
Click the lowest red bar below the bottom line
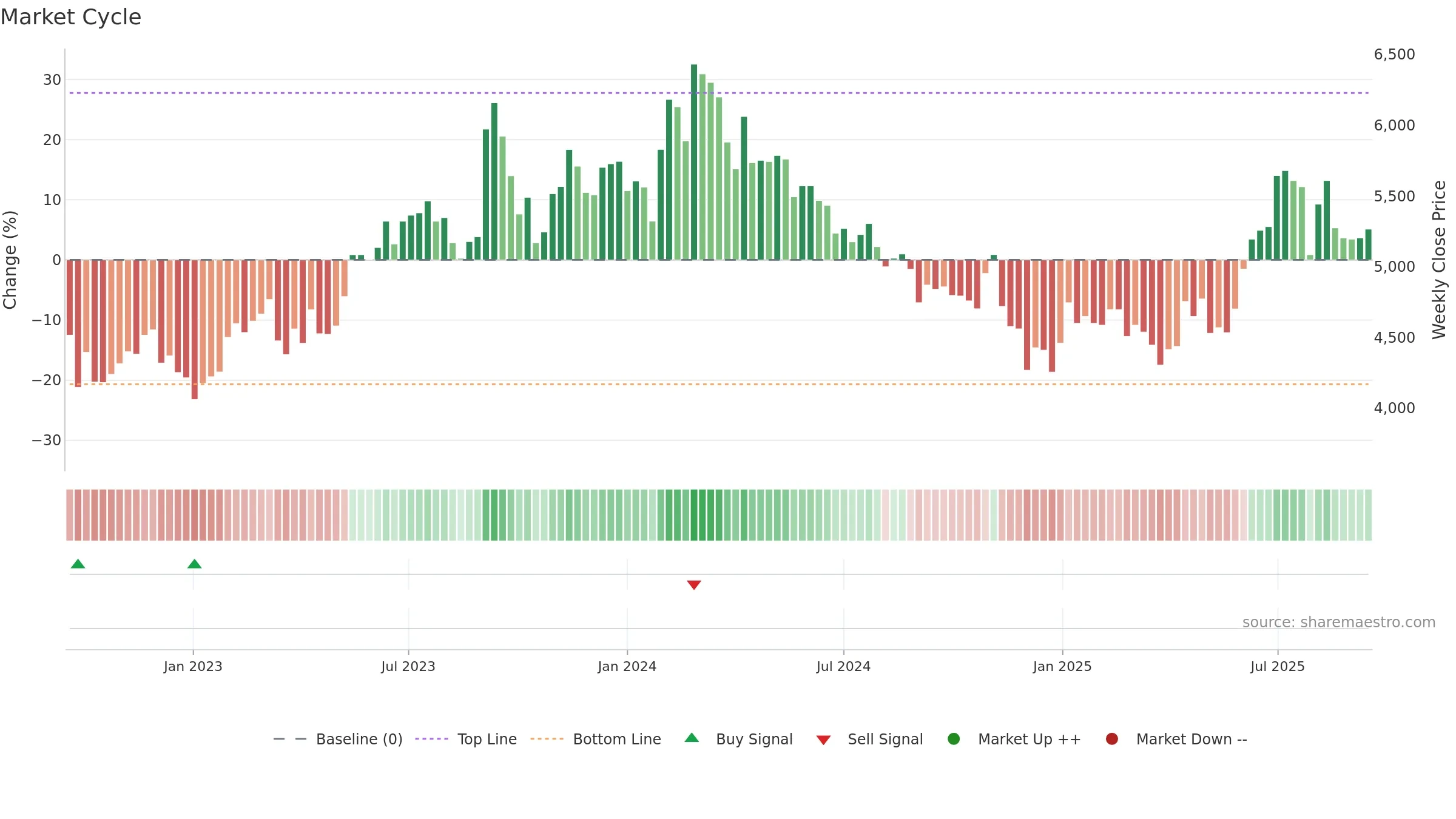[x=195, y=329]
